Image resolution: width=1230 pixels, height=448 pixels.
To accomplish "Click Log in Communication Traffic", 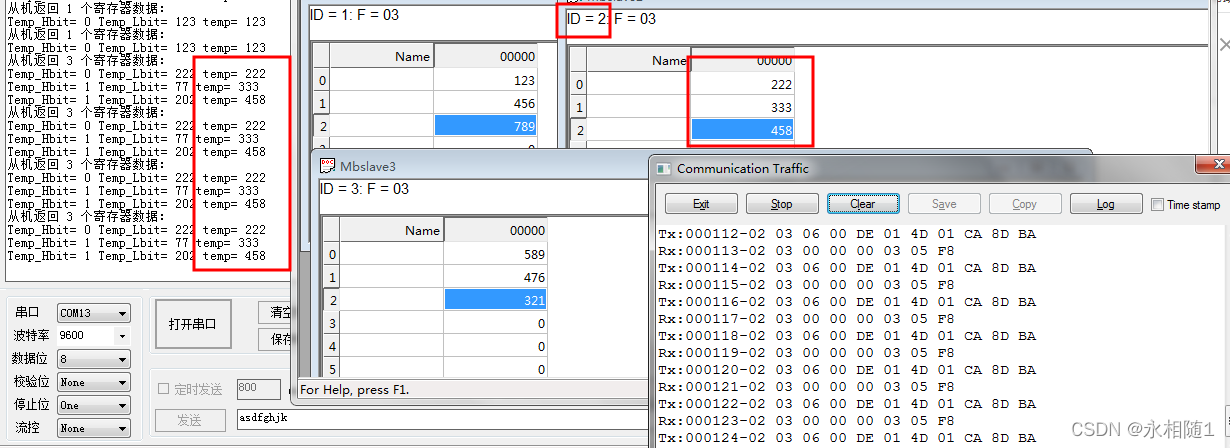I will pyautogui.click(x=1106, y=204).
